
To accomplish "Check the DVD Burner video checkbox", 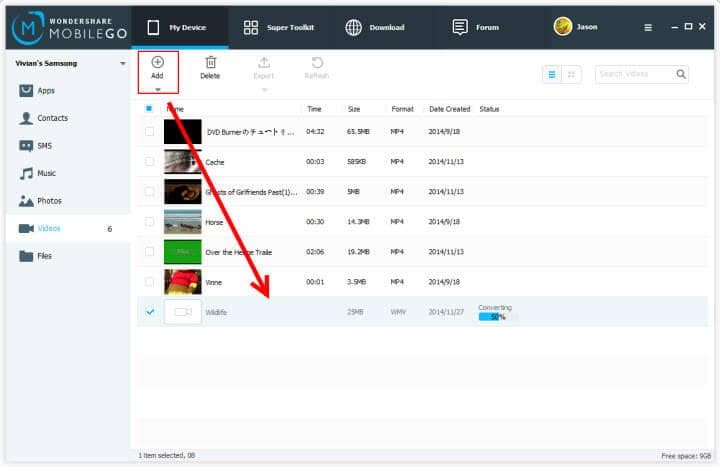I will [x=149, y=132].
